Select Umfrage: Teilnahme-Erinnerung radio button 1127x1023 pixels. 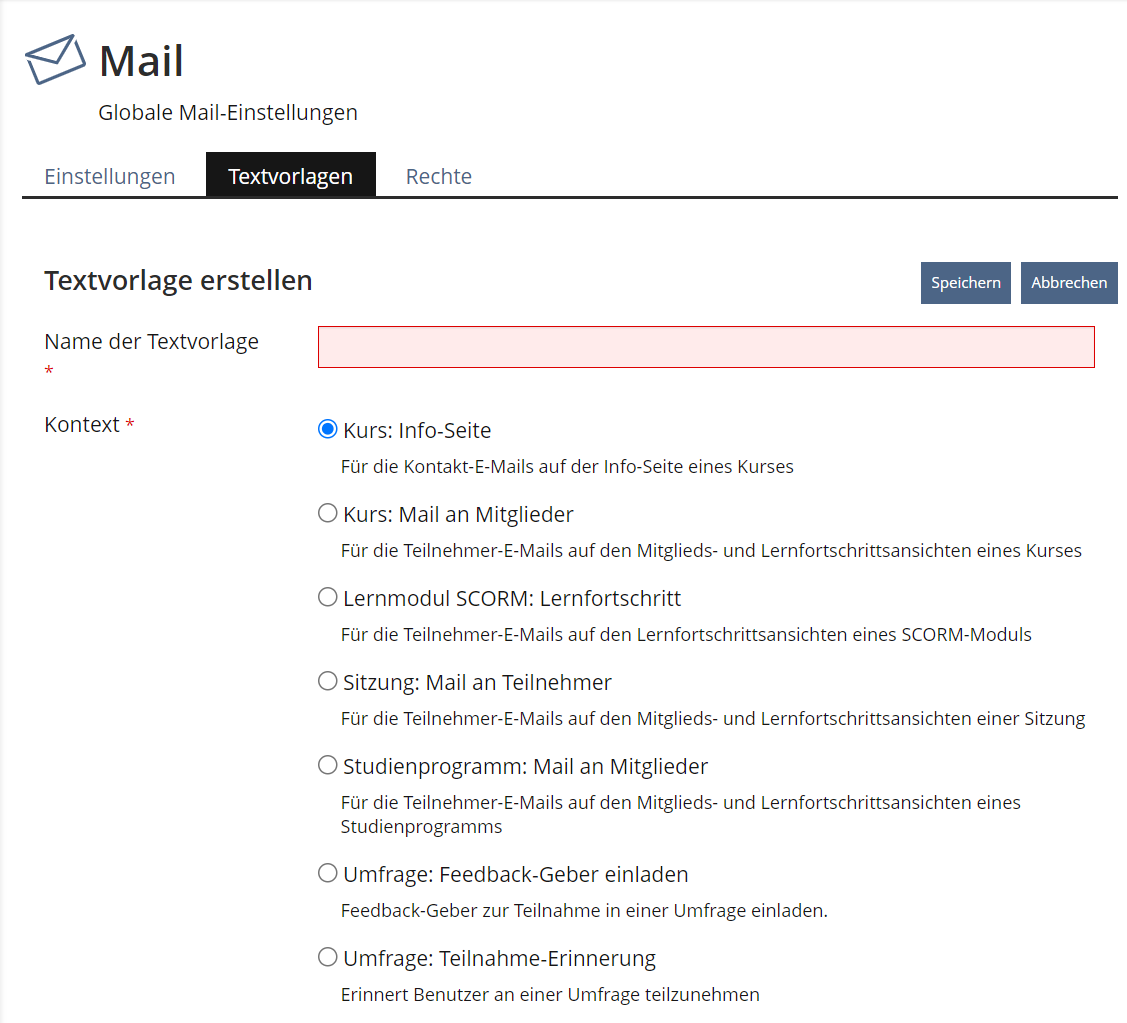(x=327, y=957)
